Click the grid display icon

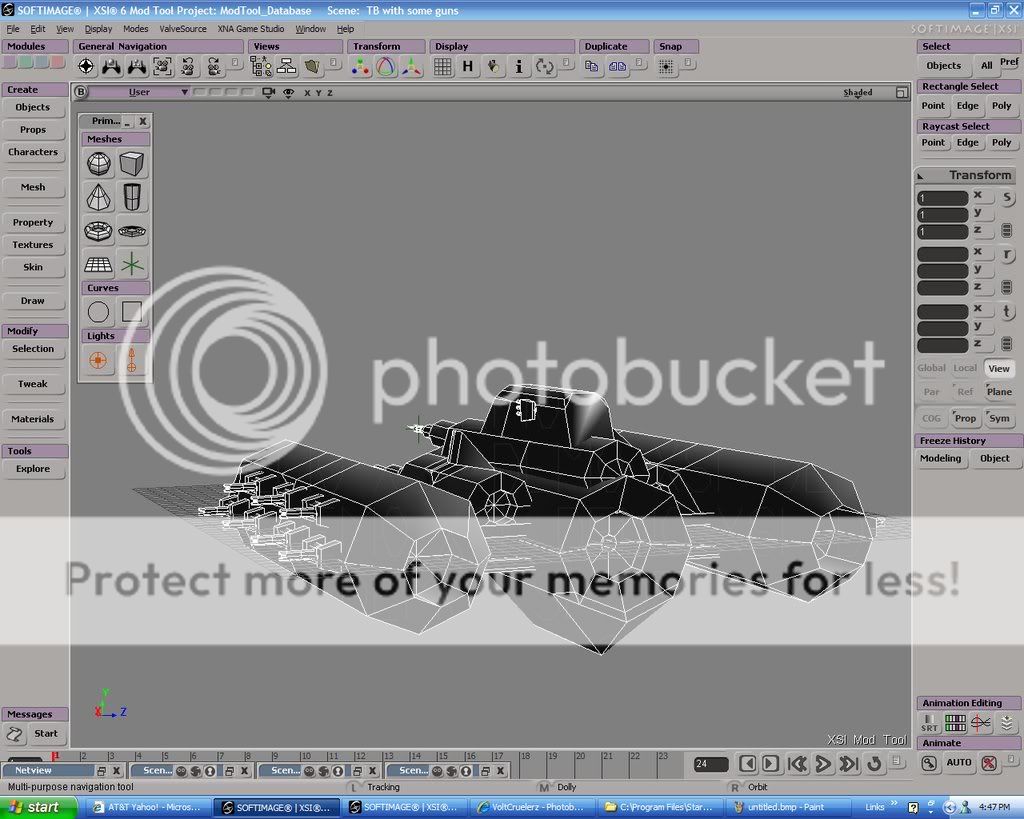pos(442,67)
